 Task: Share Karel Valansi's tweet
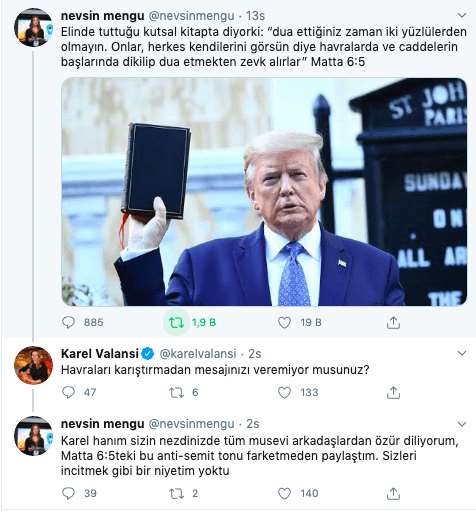393,392
